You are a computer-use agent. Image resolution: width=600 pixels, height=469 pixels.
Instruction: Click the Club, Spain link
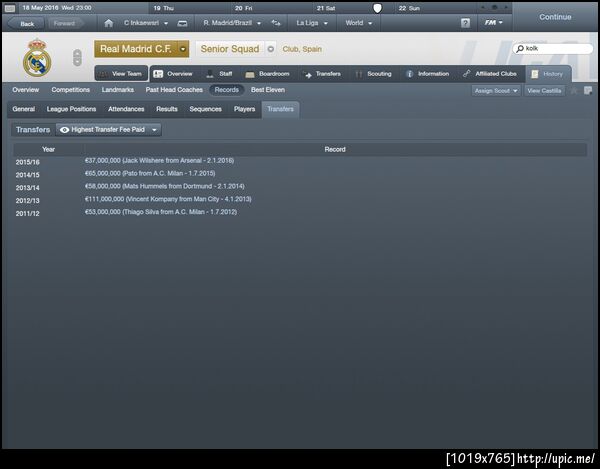pos(302,49)
